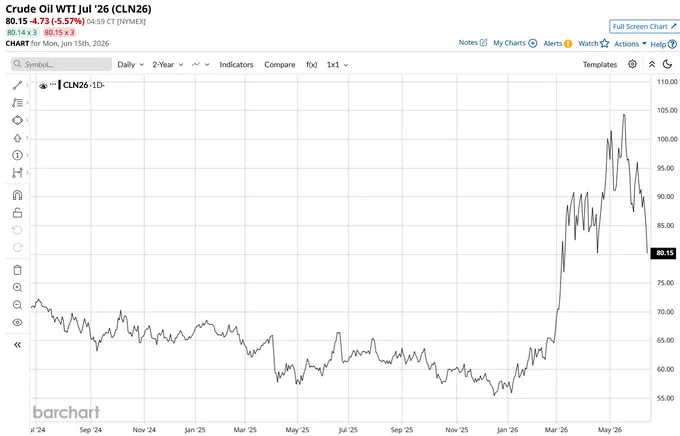Collapse the drawing tools sidebar
Viewport: 680px width, 436px height.
click(x=17, y=345)
